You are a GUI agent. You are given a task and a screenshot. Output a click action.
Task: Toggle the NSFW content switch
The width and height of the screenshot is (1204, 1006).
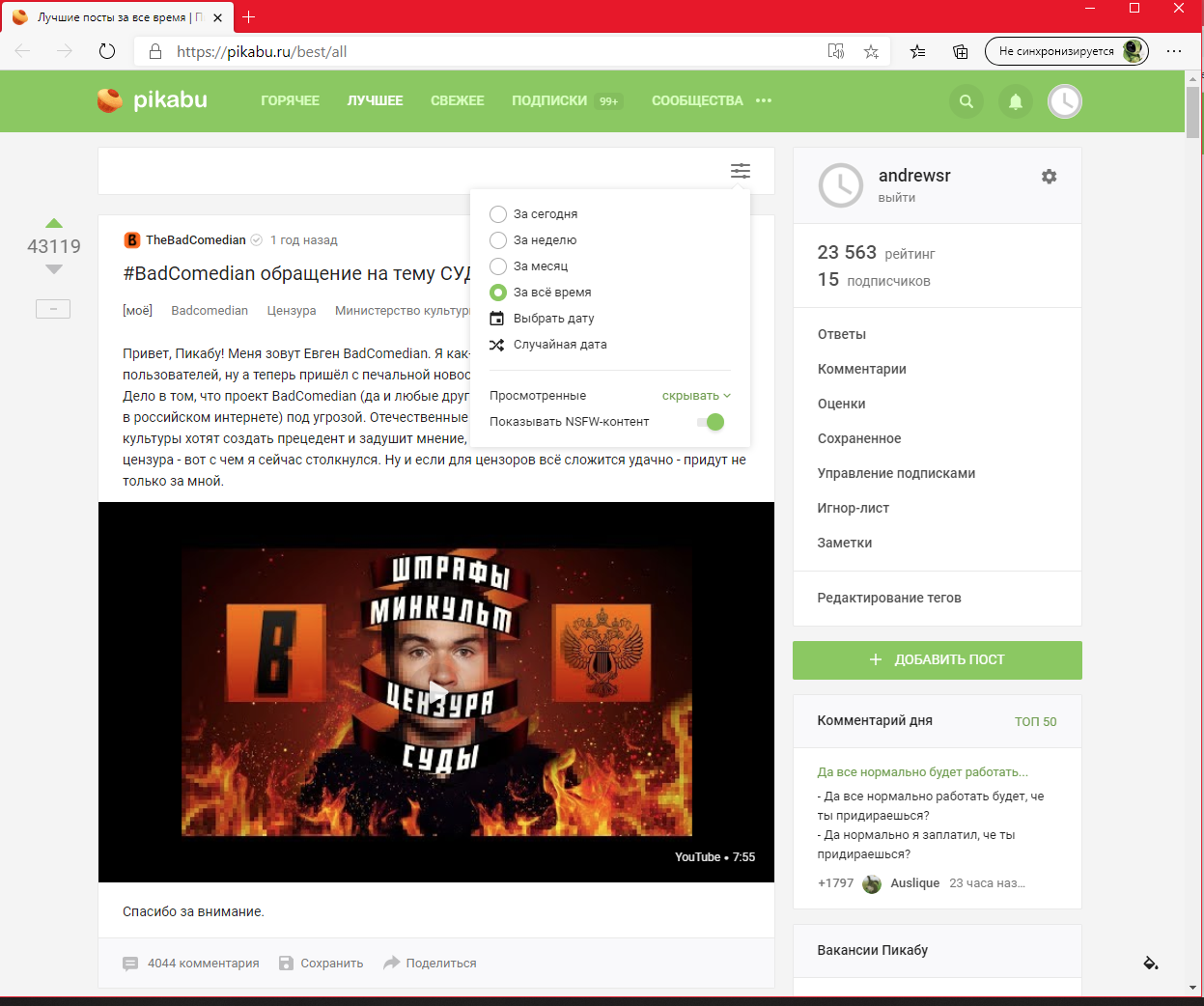click(711, 422)
